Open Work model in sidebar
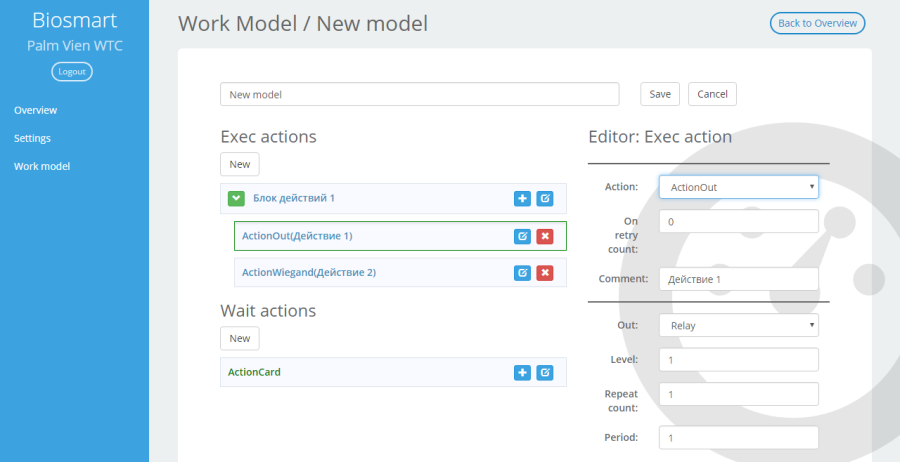Screen dimensions: 900x462 42,166
